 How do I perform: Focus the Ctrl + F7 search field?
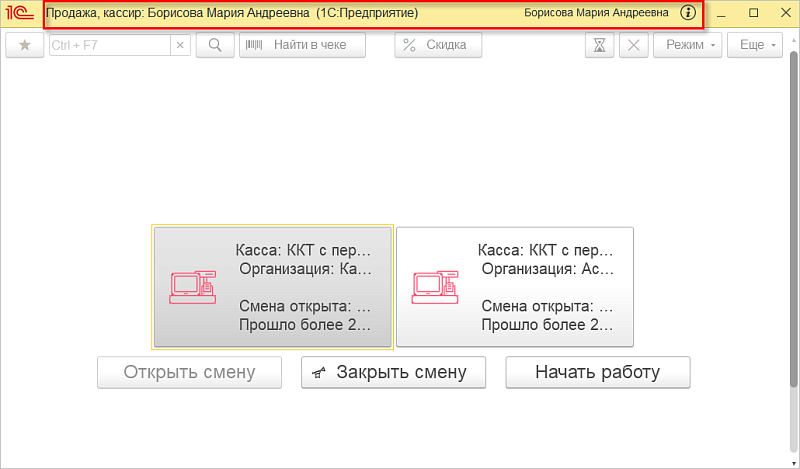pyautogui.click(x=110, y=45)
